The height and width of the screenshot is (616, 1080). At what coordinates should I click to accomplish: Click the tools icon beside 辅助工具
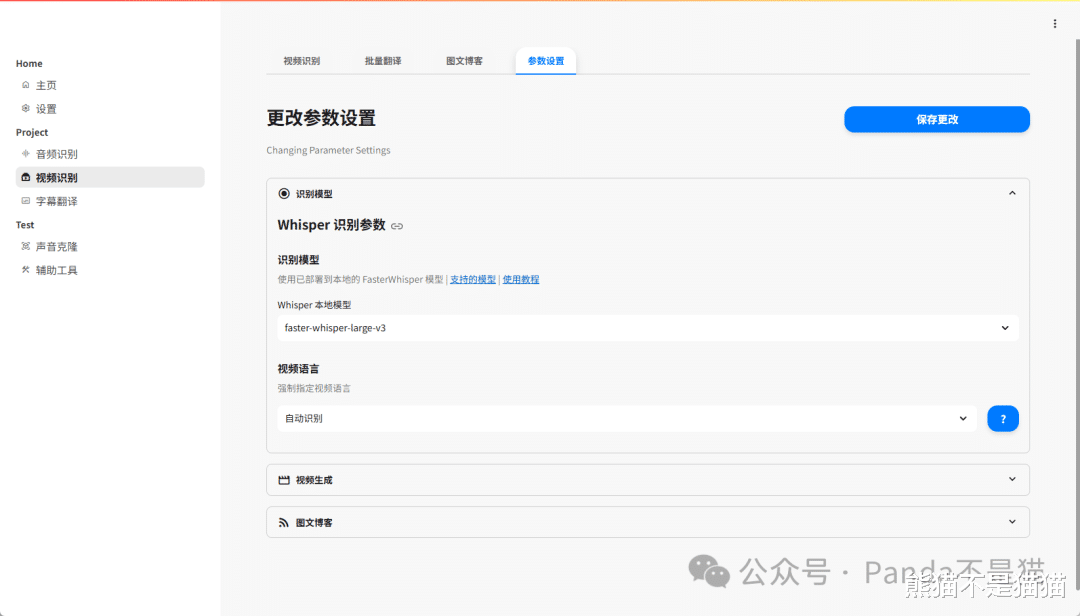25,269
